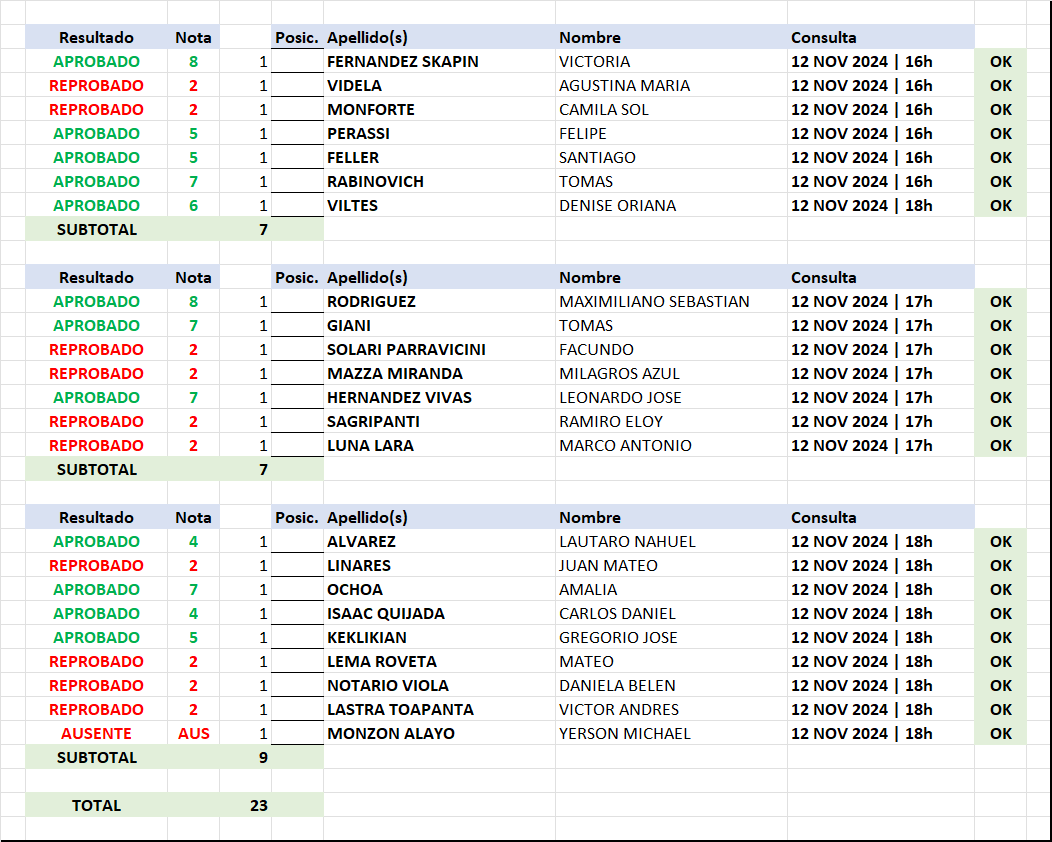The width and height of the screenshot is (1052, 842).
Task: Select the FELLER surname cell
Action: click(439, 158)
